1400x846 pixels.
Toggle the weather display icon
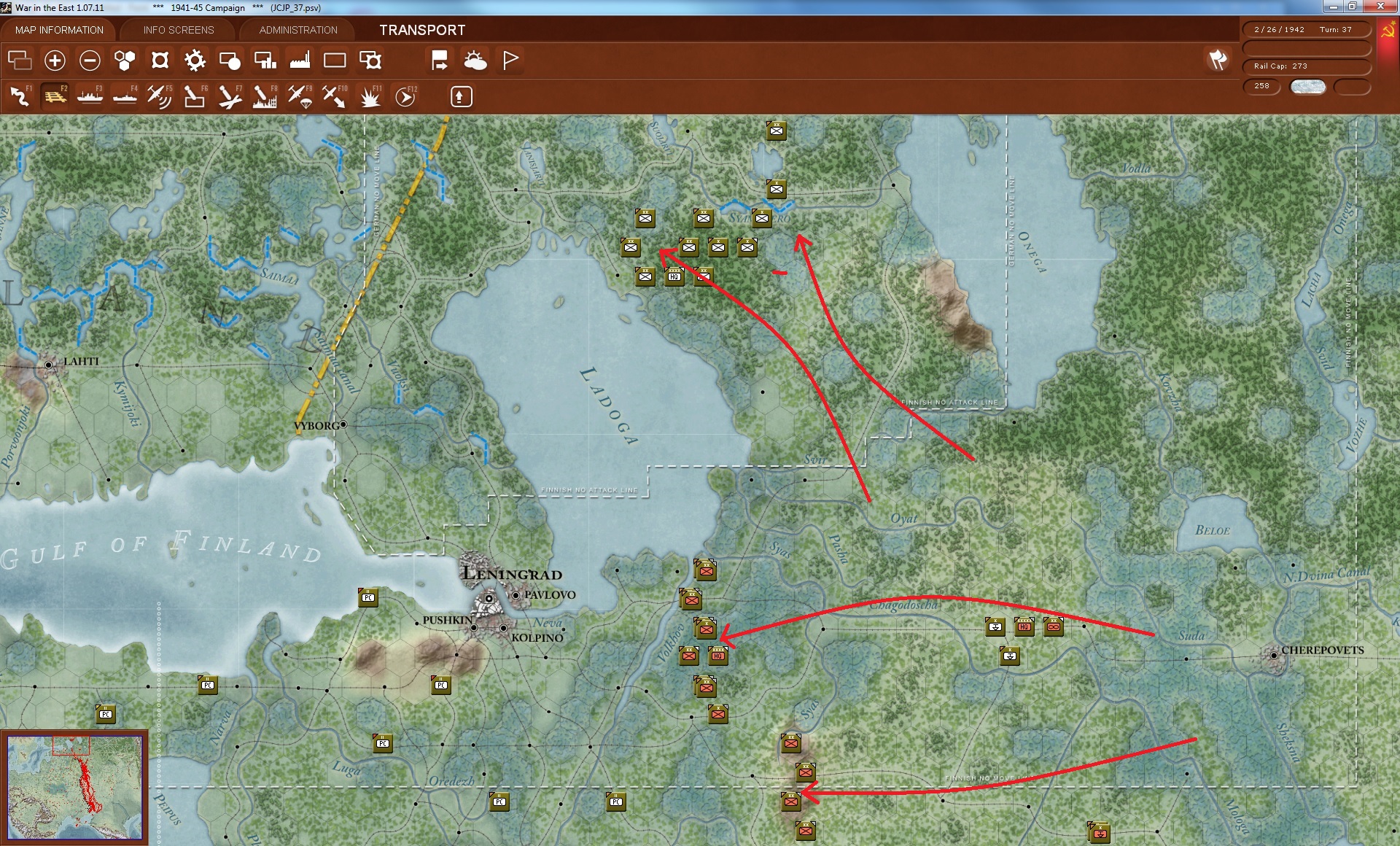click(x=475, y=60)
